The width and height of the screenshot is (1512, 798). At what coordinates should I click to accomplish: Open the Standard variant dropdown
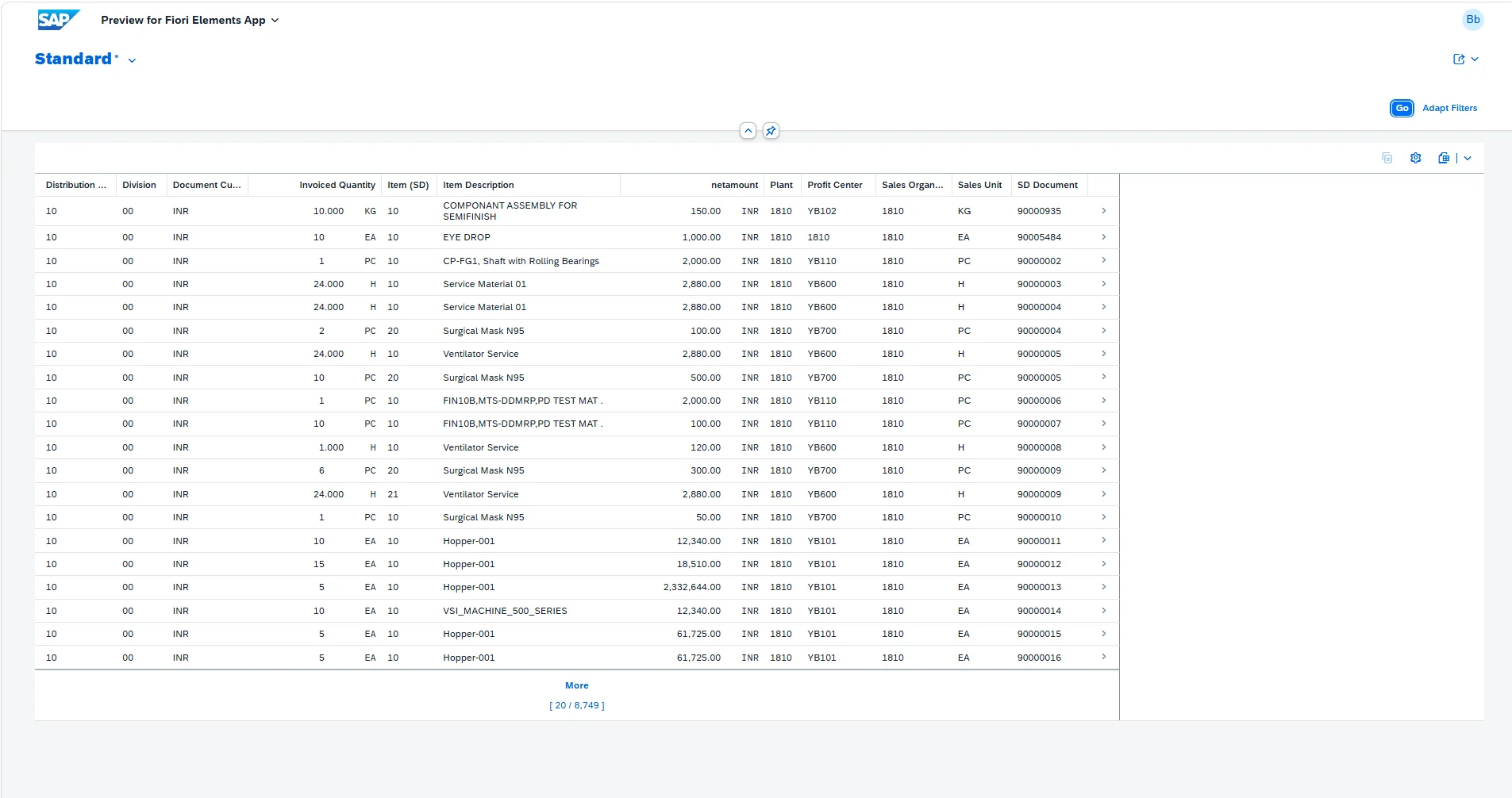[132, 60]
